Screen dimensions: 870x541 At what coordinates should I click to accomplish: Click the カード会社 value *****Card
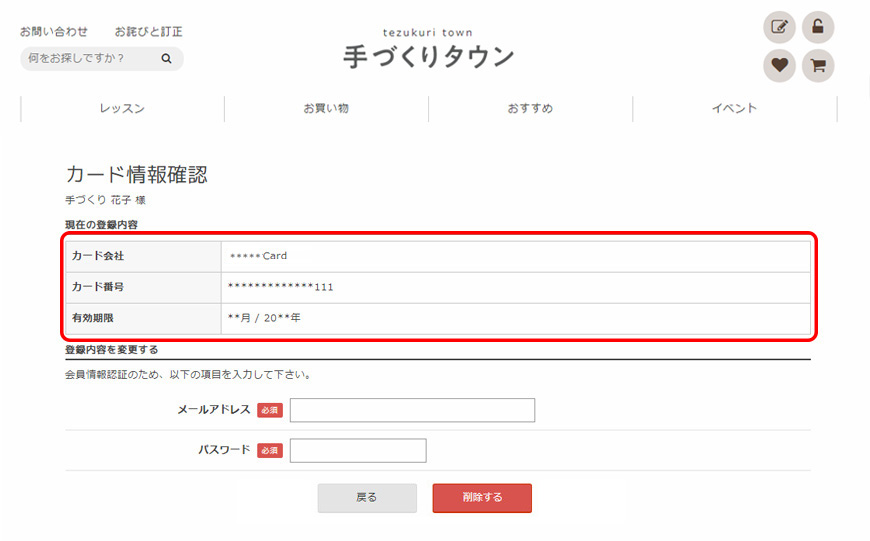[258, 256]
